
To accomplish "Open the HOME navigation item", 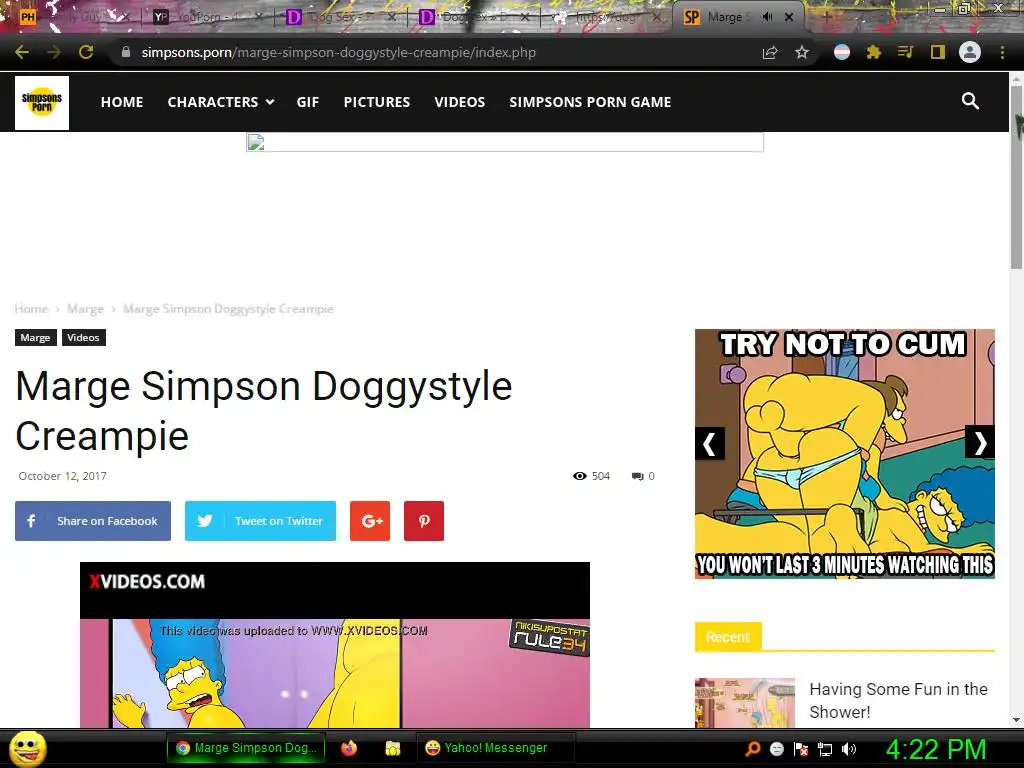I will coord(122,102).
